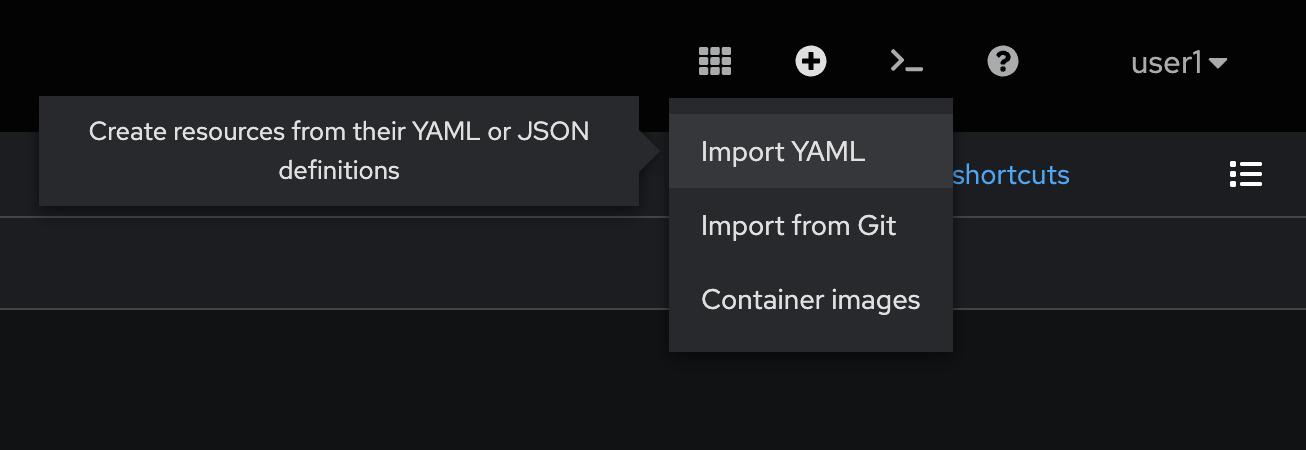
Task: Open the command line terminal icon
Action: click(907, 62)
